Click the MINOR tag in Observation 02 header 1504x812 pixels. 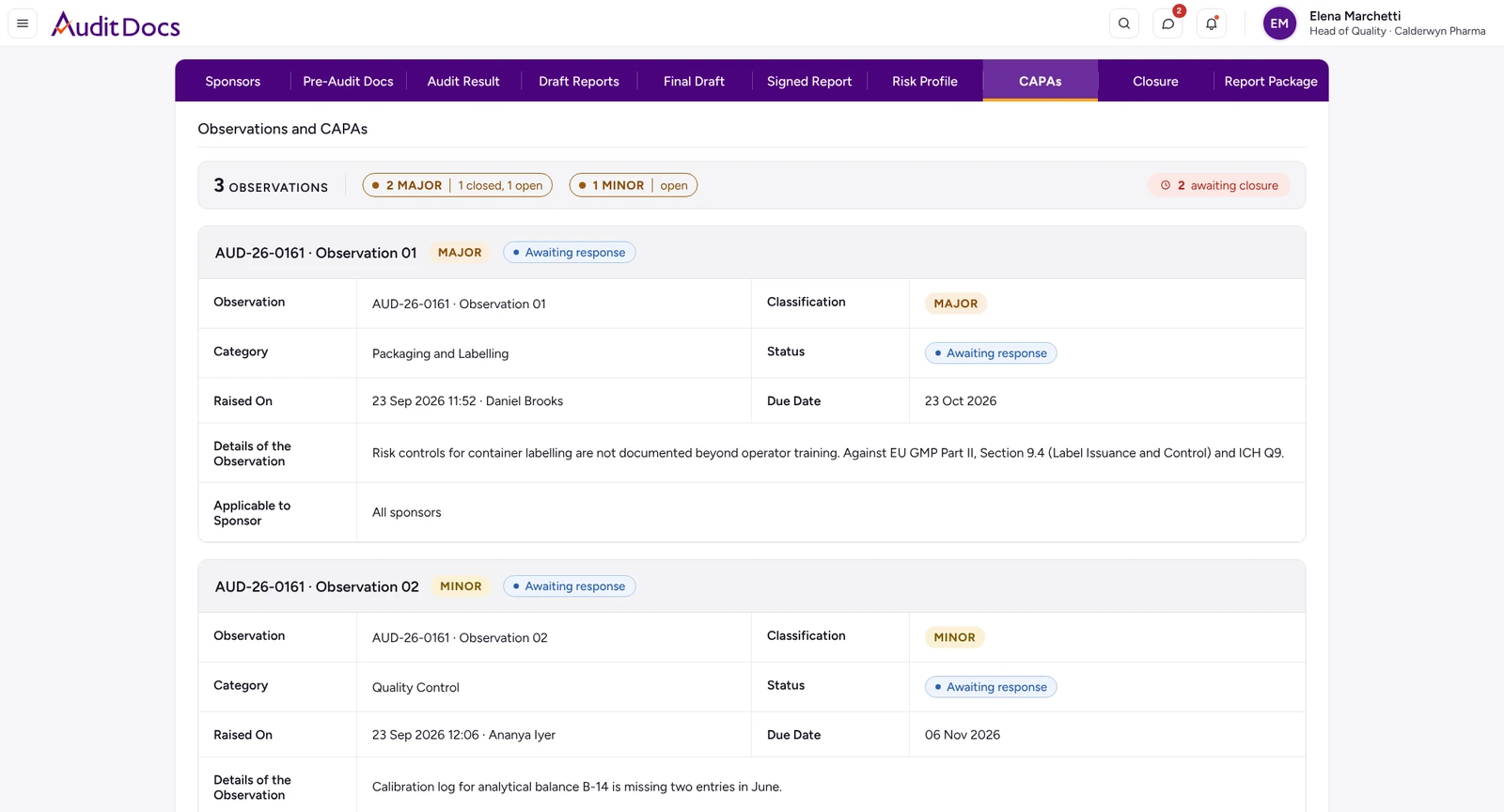461,586
